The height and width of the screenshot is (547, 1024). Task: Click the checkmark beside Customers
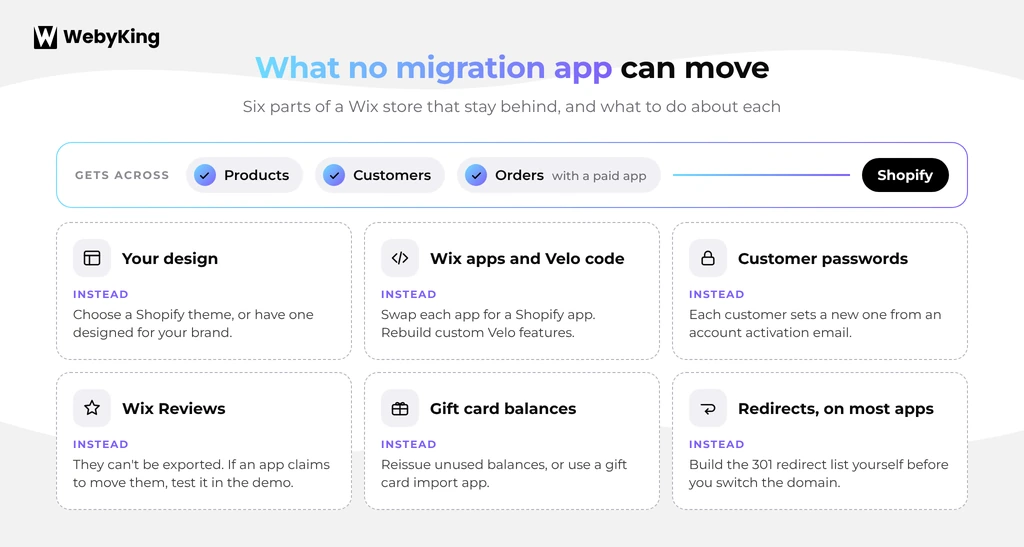coord(334,175)
